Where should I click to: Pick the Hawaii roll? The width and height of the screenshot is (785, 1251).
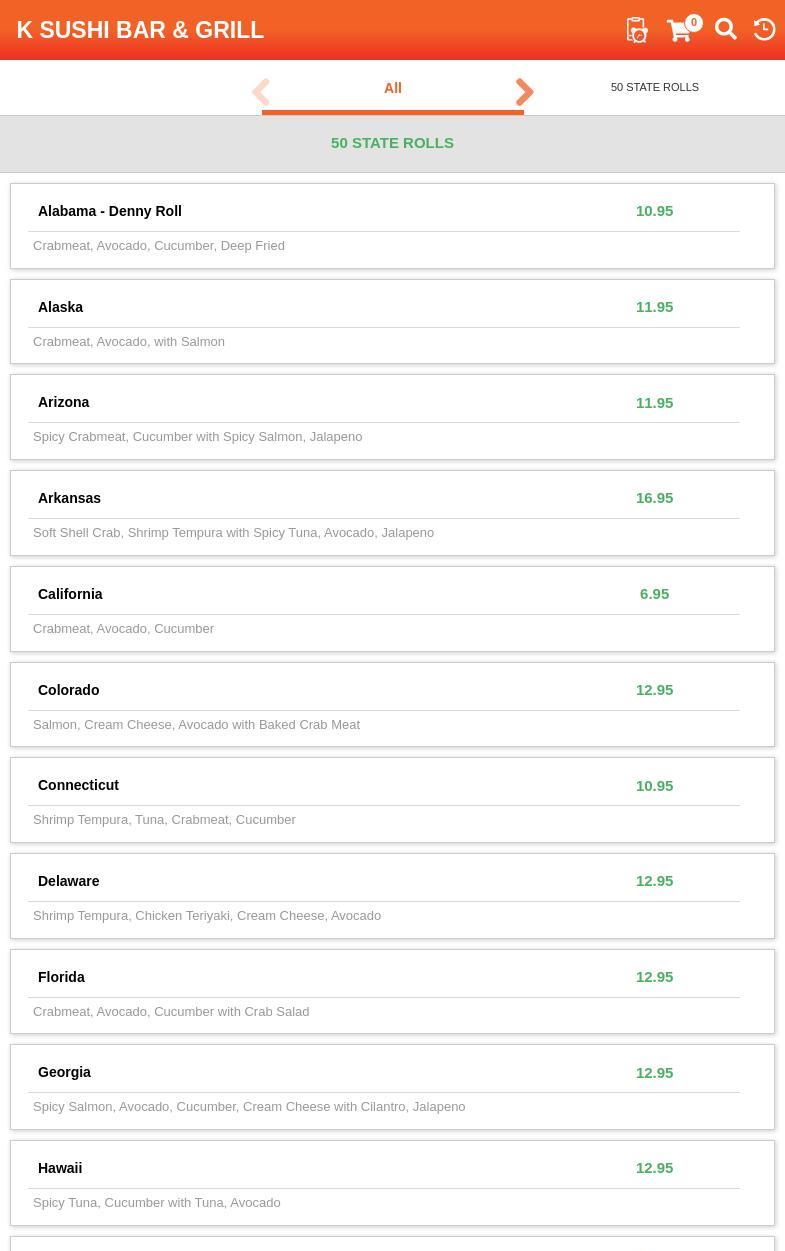coord(60,1168)
